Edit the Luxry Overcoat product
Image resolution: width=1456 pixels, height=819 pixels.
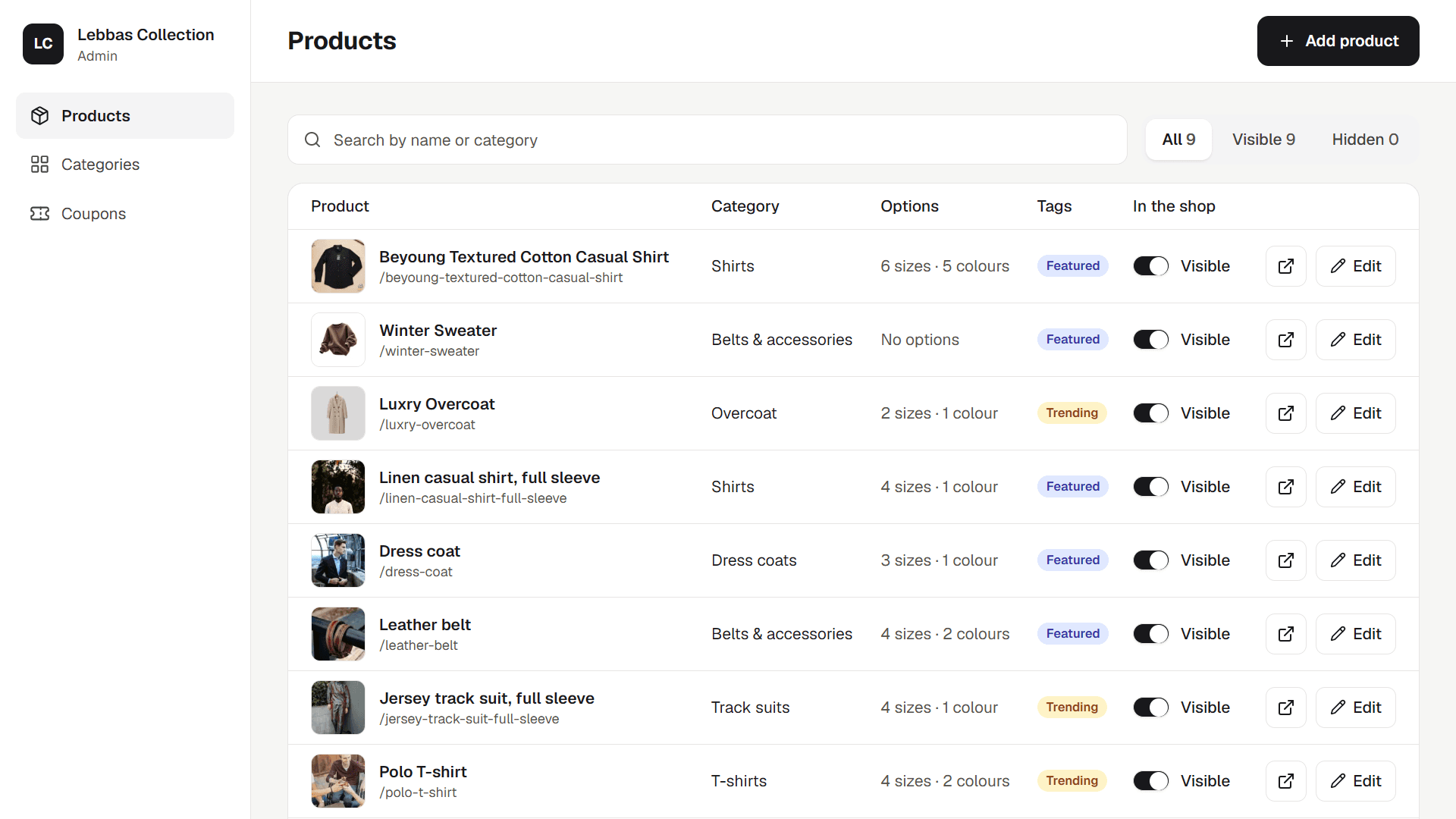click(x=1356, y=413)
